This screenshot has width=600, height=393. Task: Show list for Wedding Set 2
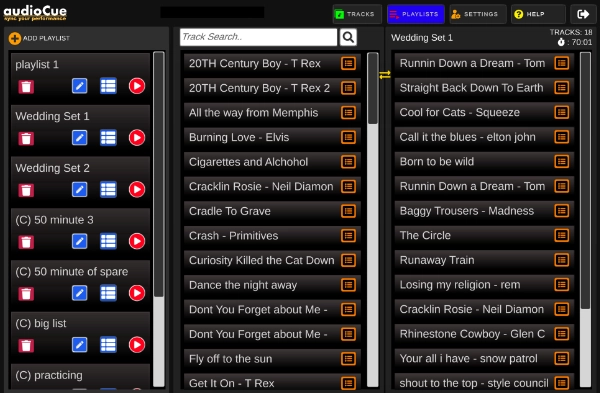108,189
